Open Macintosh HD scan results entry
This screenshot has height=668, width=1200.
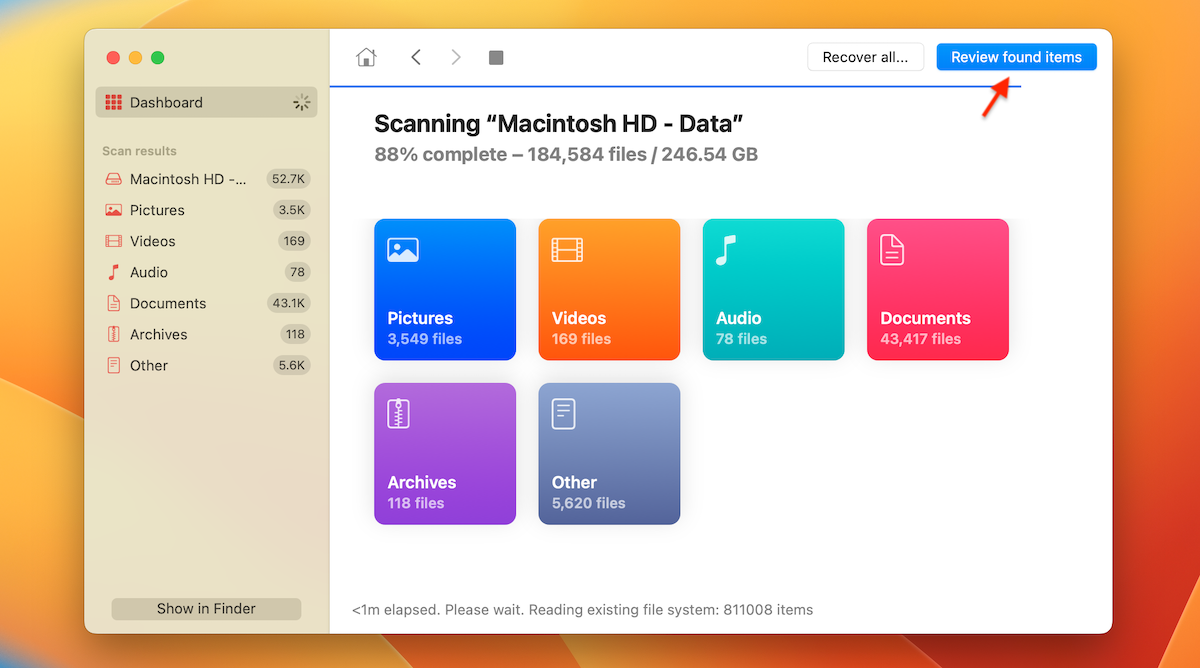pos(207,179)
